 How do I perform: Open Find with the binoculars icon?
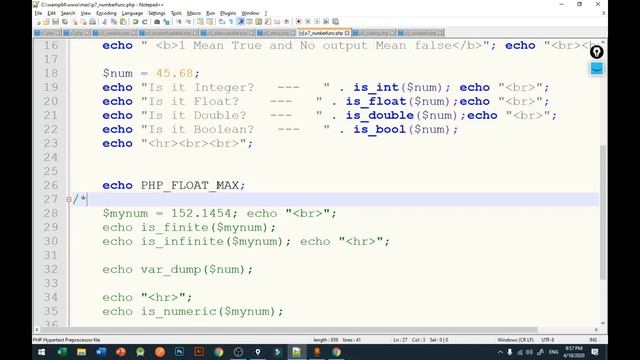(x=157, y=21)
